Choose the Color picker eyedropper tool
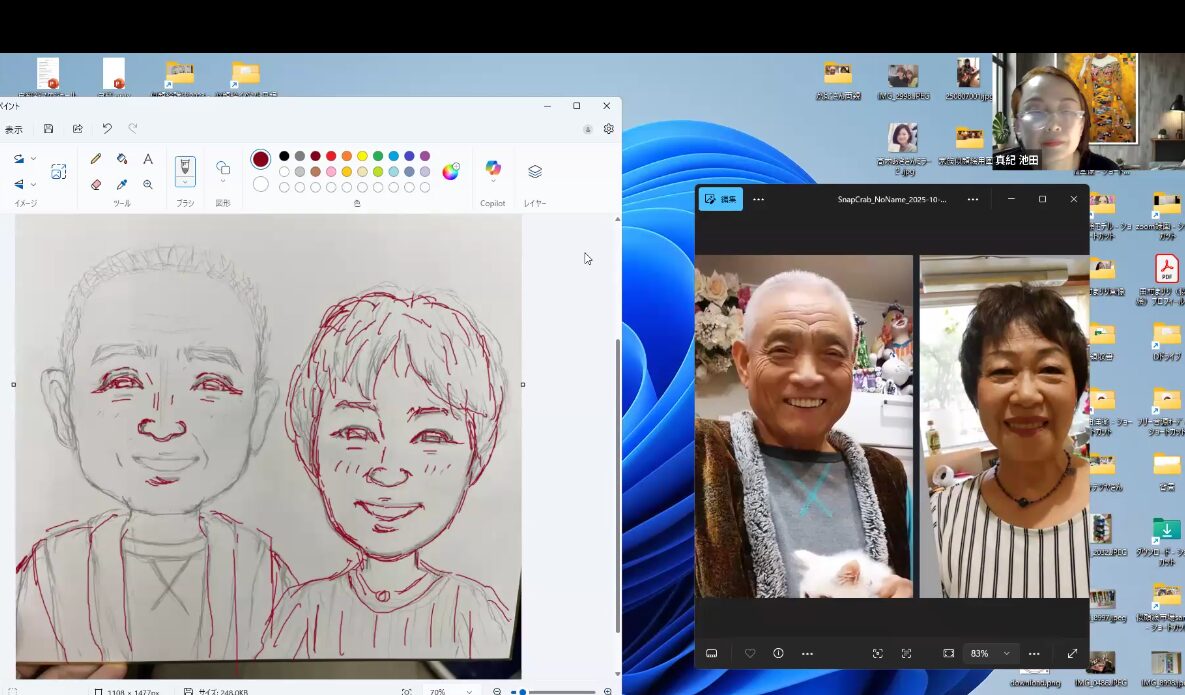This screenshot has height=695, width=1185. (x=122, y=185)
